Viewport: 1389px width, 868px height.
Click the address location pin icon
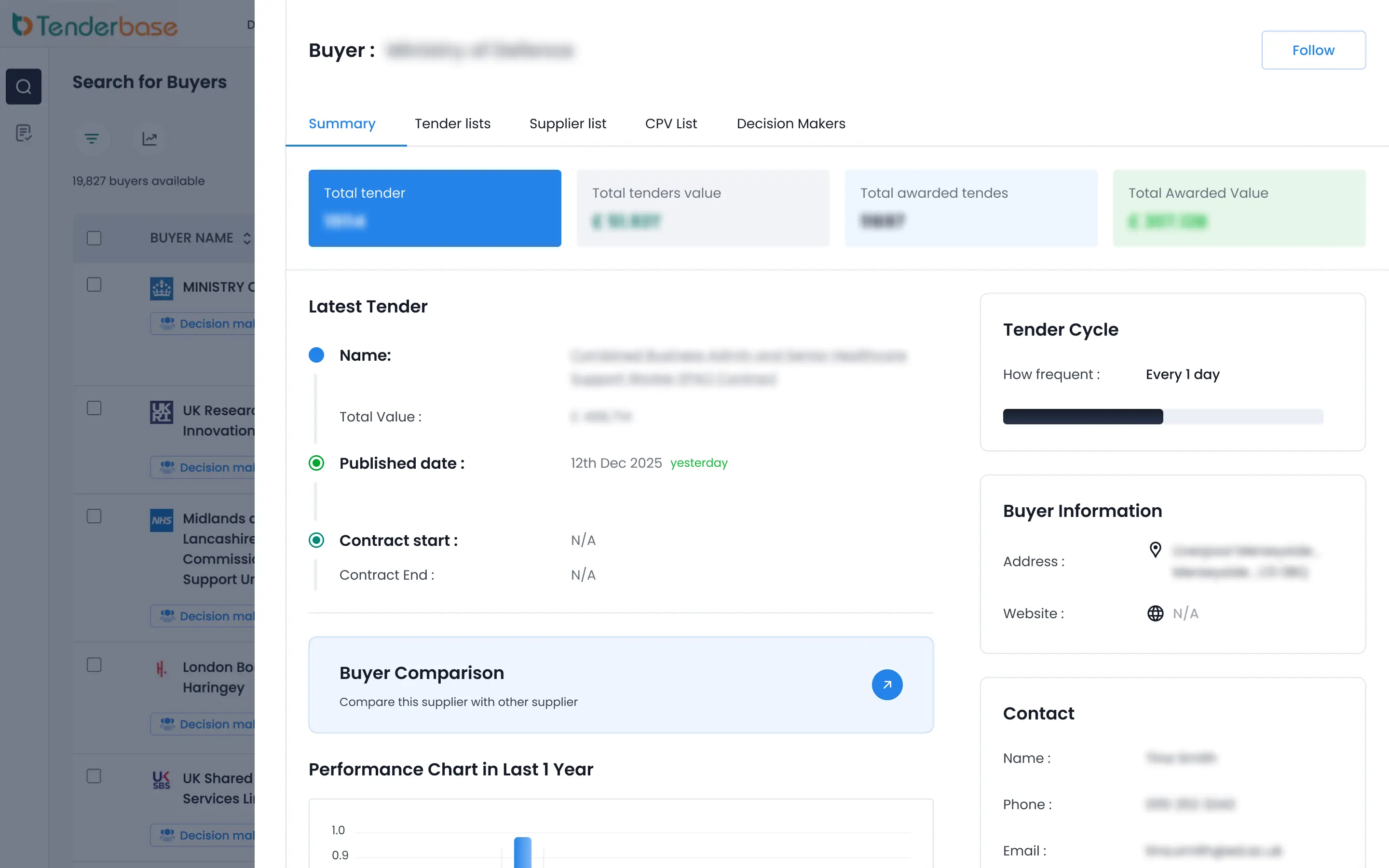point(1156,550)
